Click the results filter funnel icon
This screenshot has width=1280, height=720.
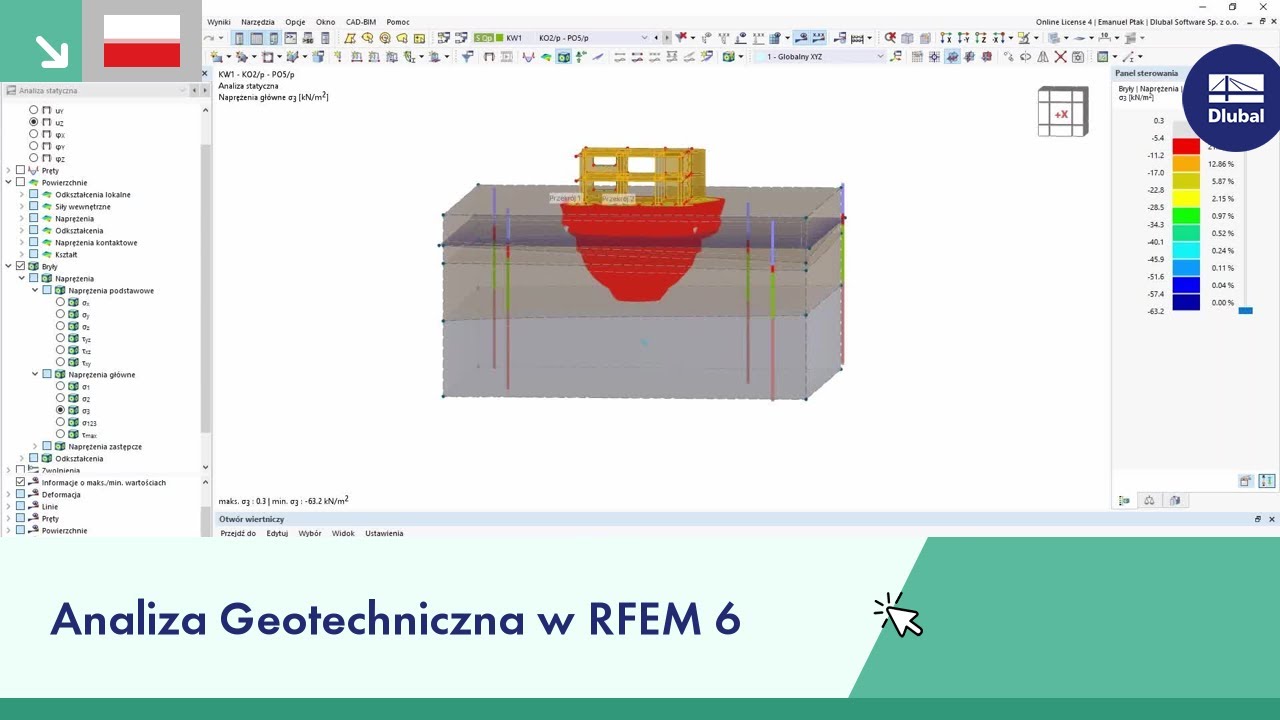click(x=467, y=56)
